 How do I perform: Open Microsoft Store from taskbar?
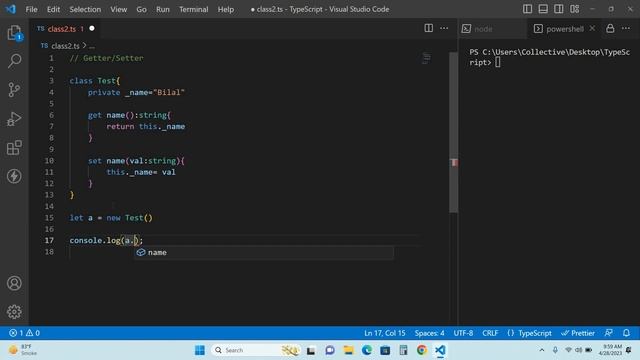click(385, 350)
